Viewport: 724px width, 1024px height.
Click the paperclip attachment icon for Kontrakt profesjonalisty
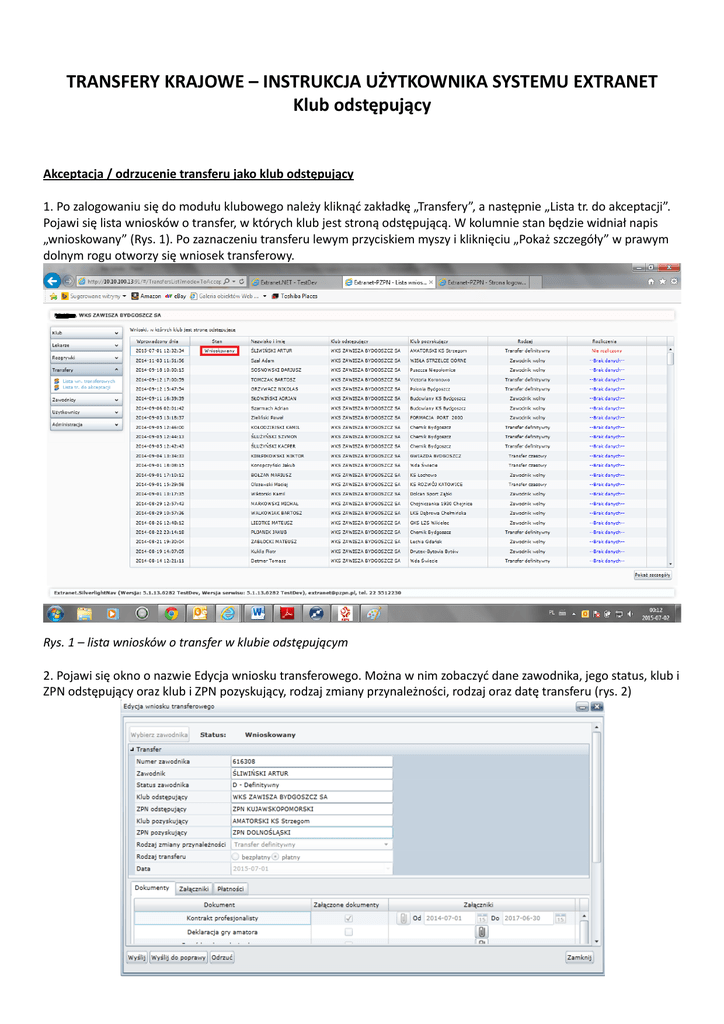click(x=403, y=918)
